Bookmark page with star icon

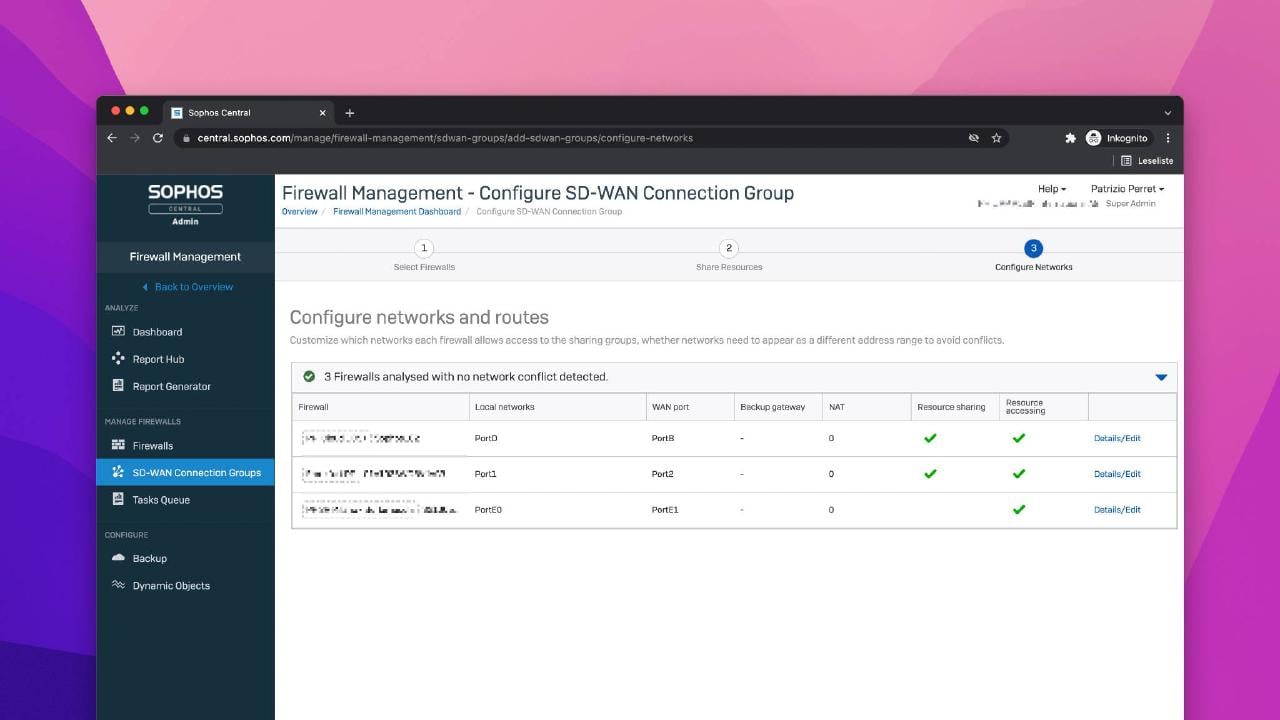[996, 138]
